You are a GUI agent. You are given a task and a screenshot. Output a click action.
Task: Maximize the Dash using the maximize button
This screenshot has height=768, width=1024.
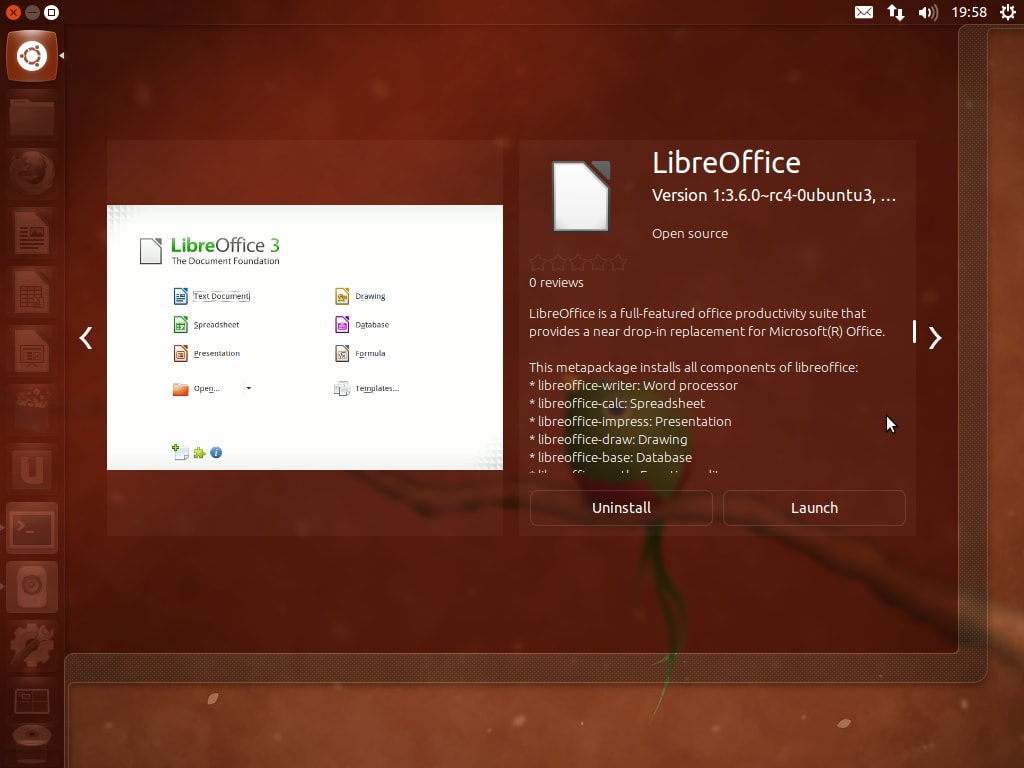pyautogui.click(x=52, y=12)
